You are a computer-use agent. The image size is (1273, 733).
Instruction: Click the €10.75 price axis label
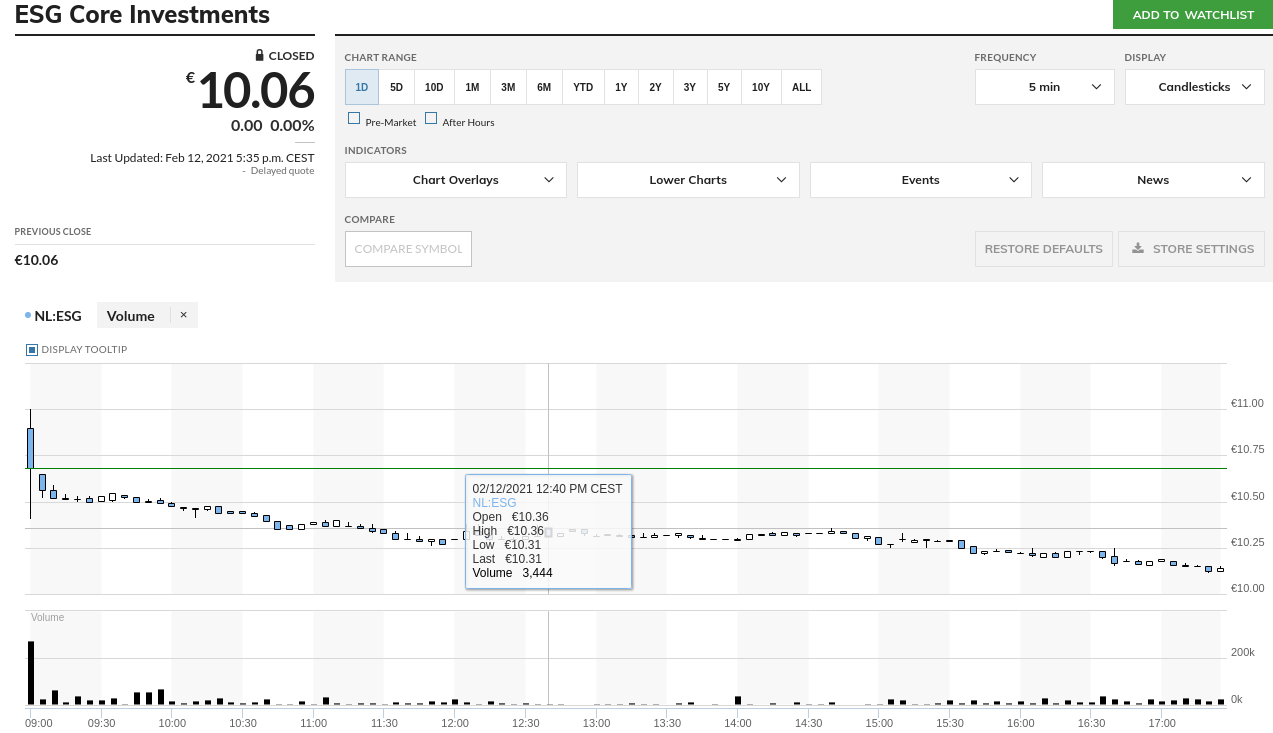(1247, 449)
